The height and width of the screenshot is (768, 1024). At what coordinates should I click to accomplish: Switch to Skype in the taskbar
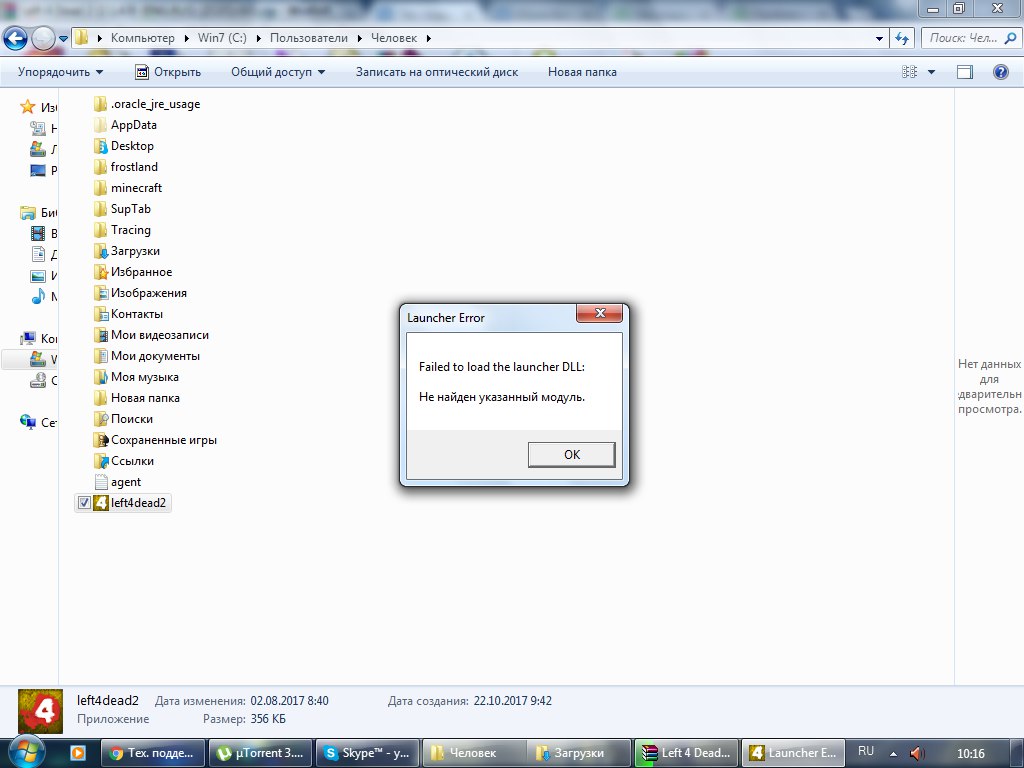364,753
